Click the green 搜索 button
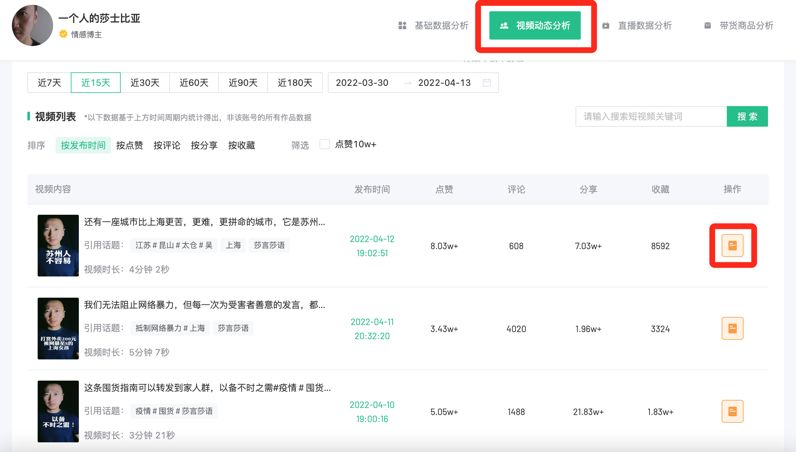 (747, 117)
